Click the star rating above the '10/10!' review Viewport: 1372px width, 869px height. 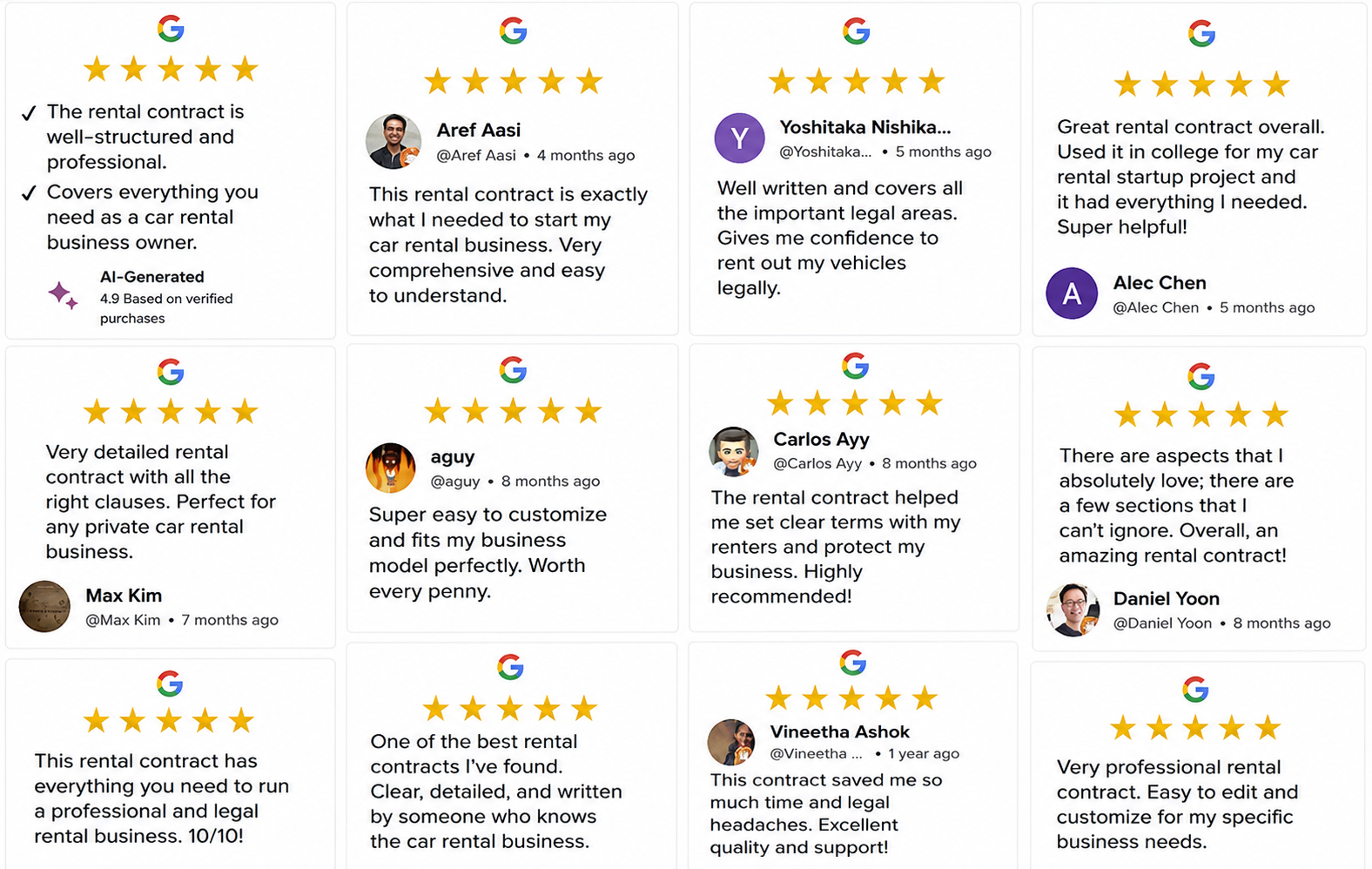pos(168,720)
